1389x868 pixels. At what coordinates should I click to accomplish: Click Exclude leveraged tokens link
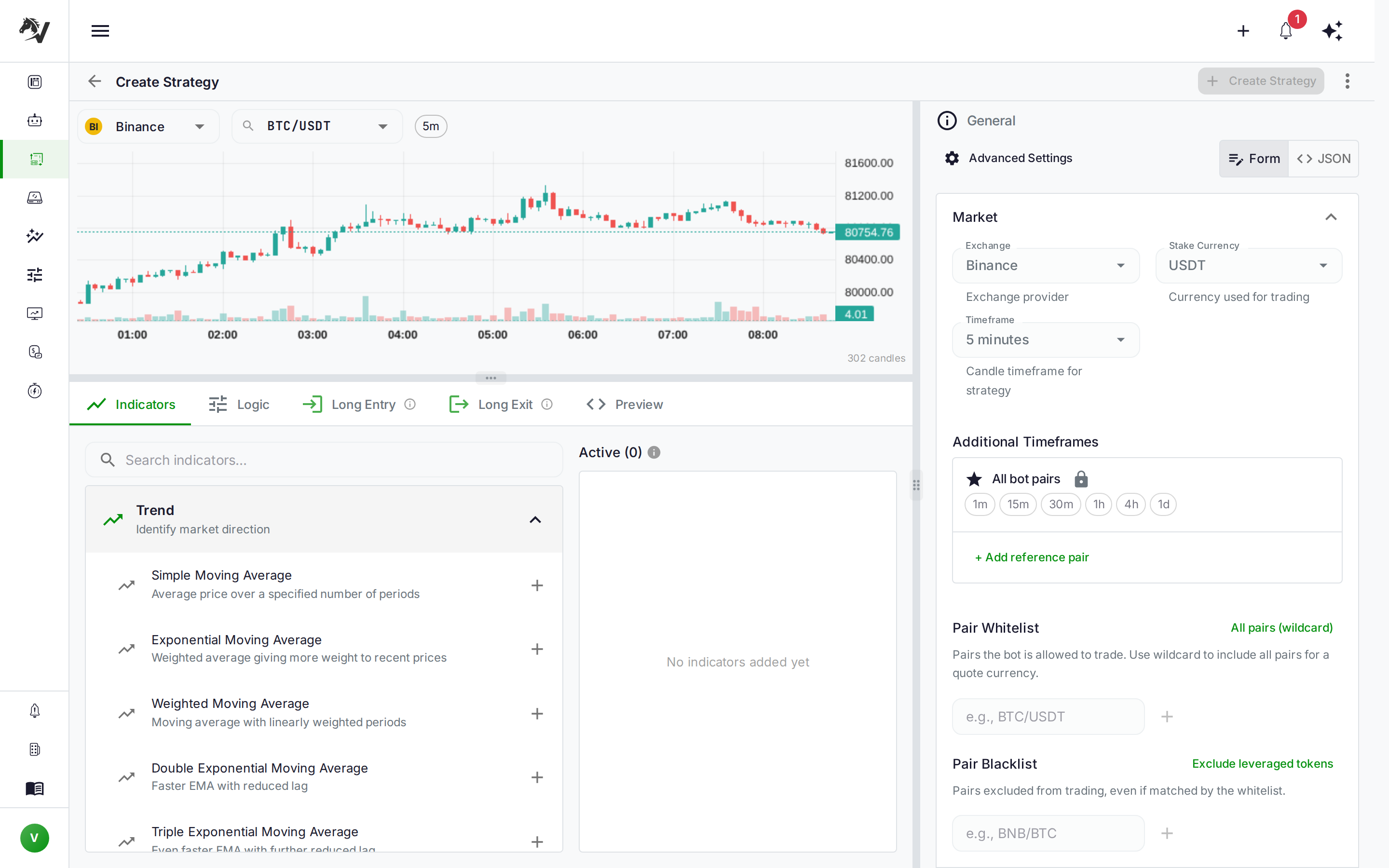[x=1262, y=763]
